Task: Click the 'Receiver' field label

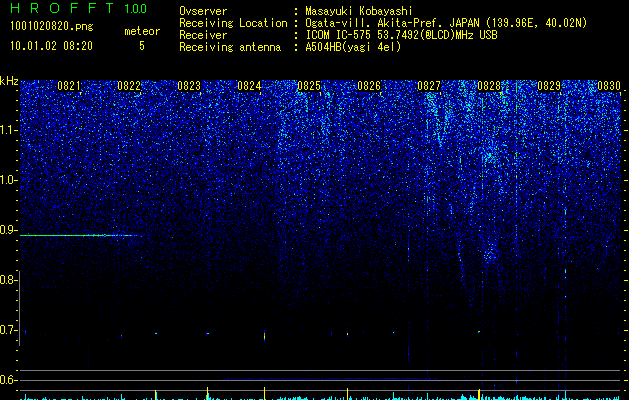Action: tap(203, 35)
